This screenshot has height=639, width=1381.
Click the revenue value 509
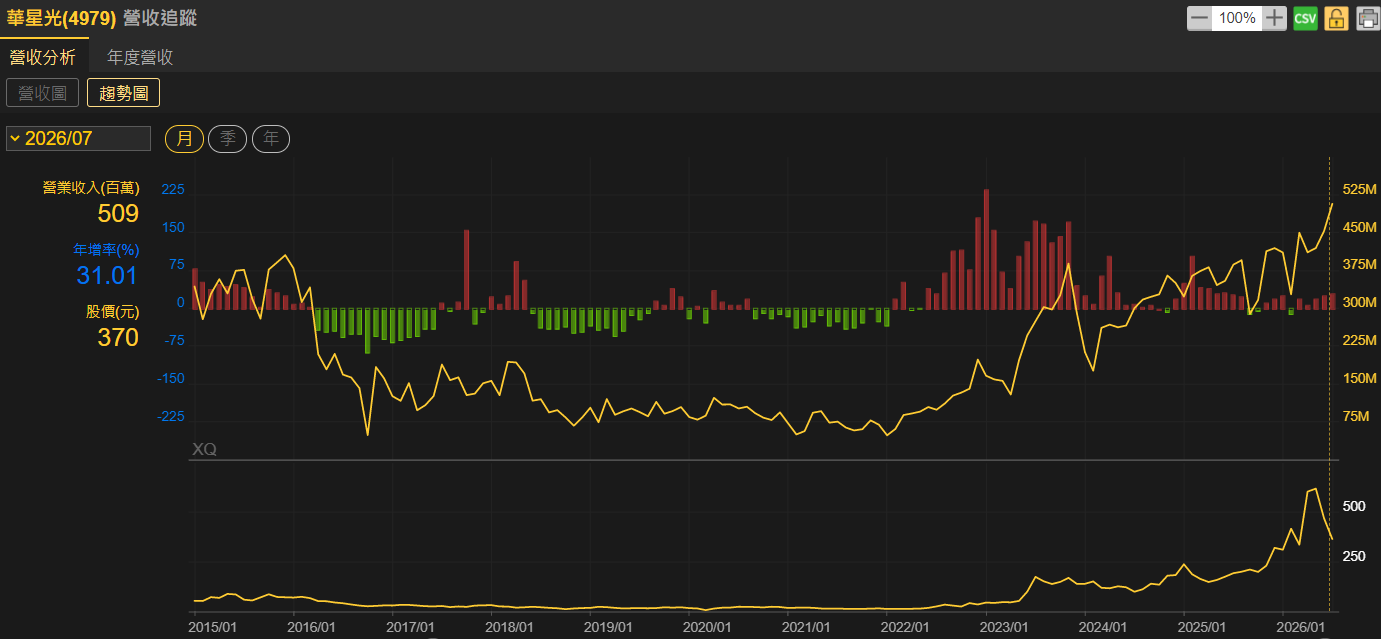pyautogui.click(x=118, y=213)
